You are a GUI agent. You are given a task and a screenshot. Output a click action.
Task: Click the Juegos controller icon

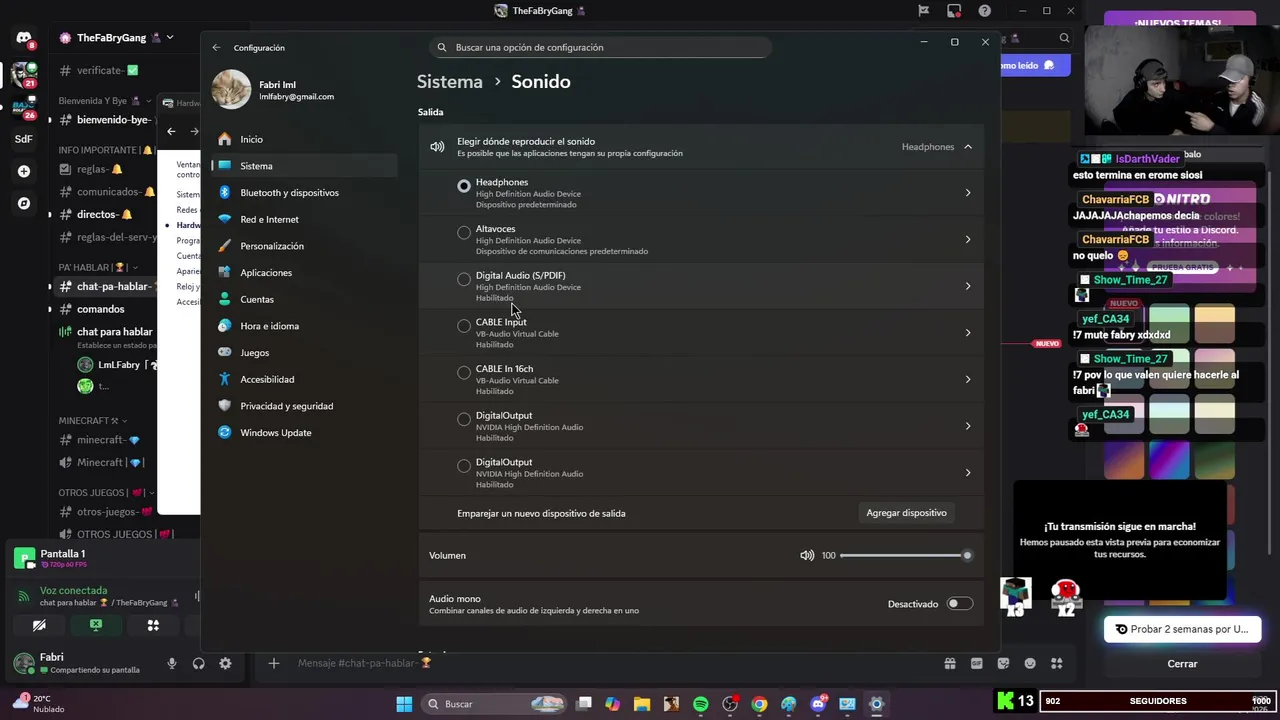pyautogui.click(x=225, y=352)
